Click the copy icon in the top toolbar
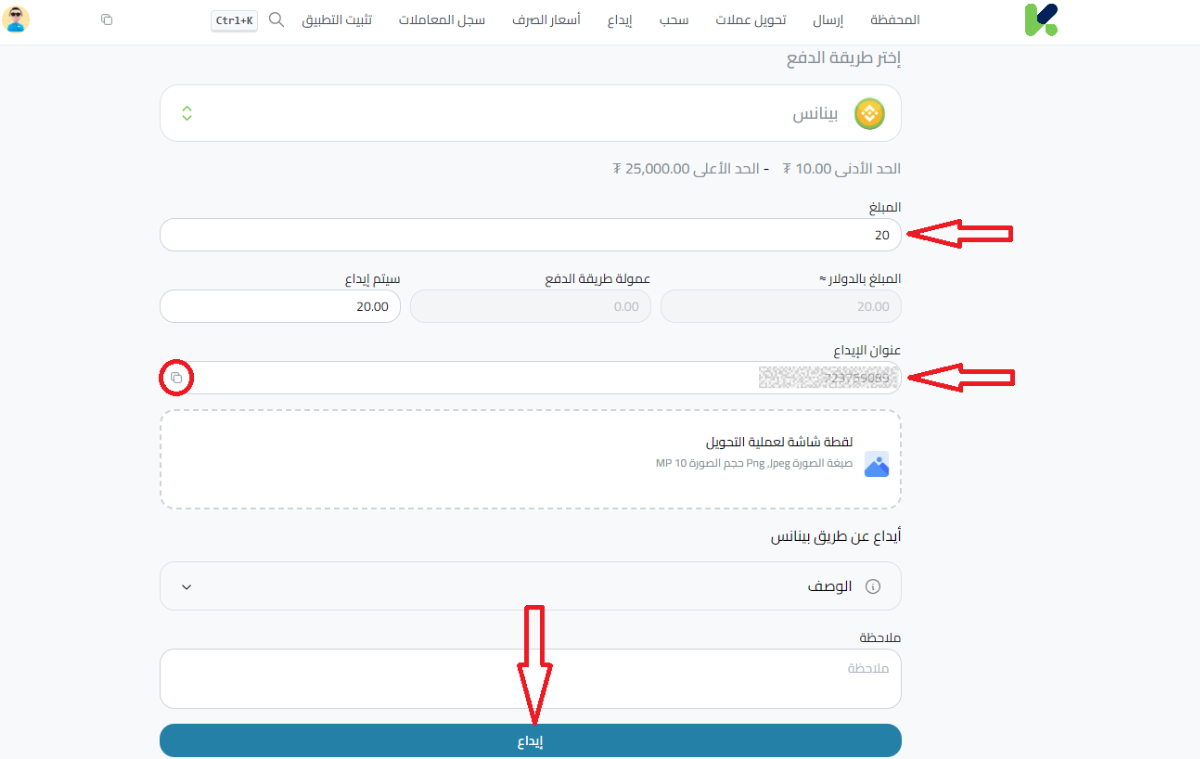The image size is (1200, 759). (x=107, y=19)
